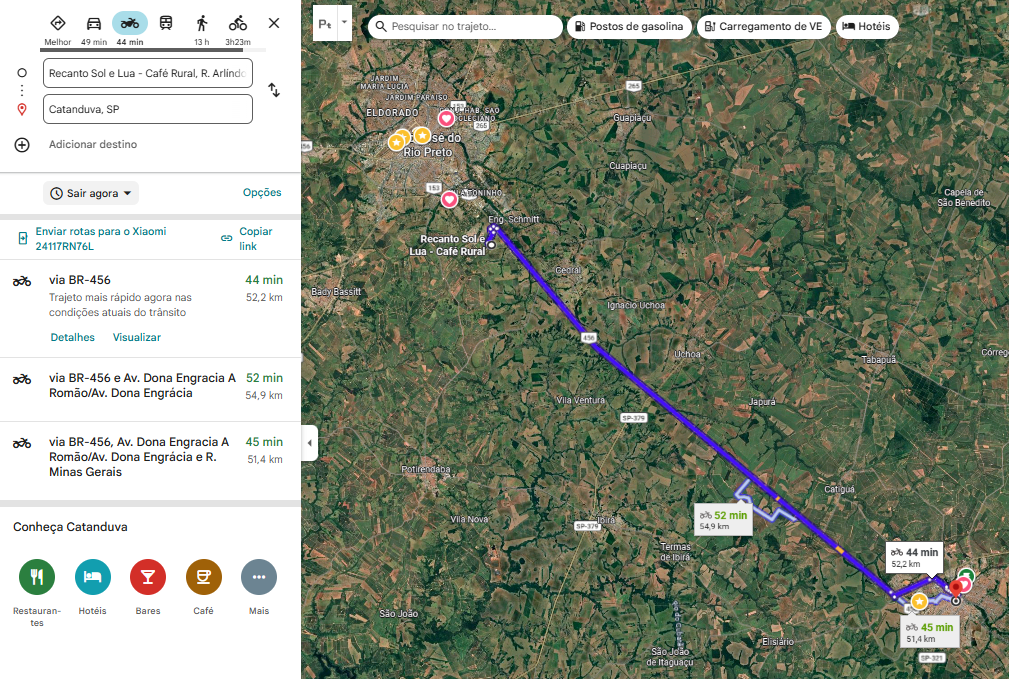The width and height of the screenshot is (1009, 679).
Task: Choose the walking travel mode
Action: [202, 24]
